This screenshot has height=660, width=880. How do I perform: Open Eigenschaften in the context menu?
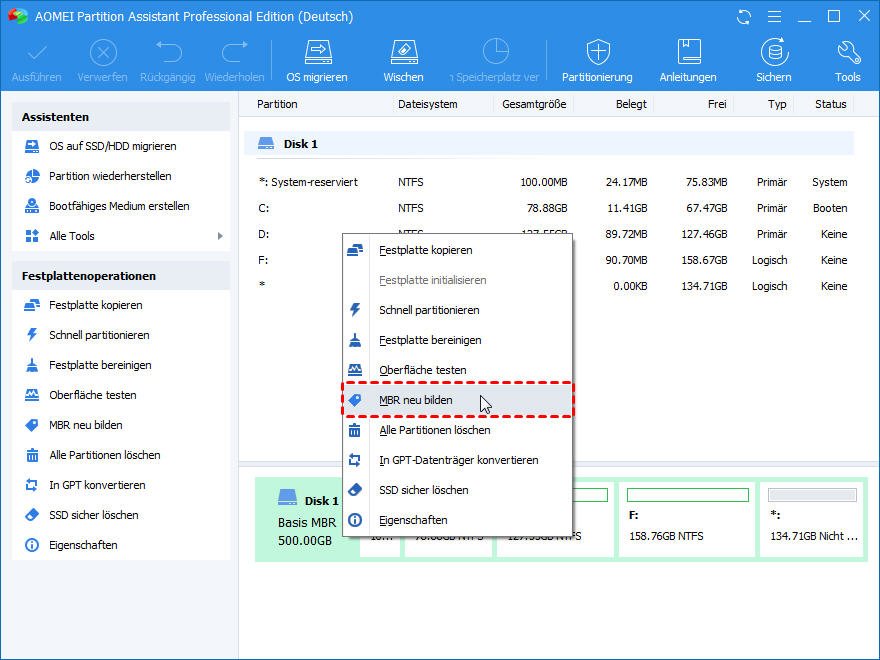(x=413, y=520)
